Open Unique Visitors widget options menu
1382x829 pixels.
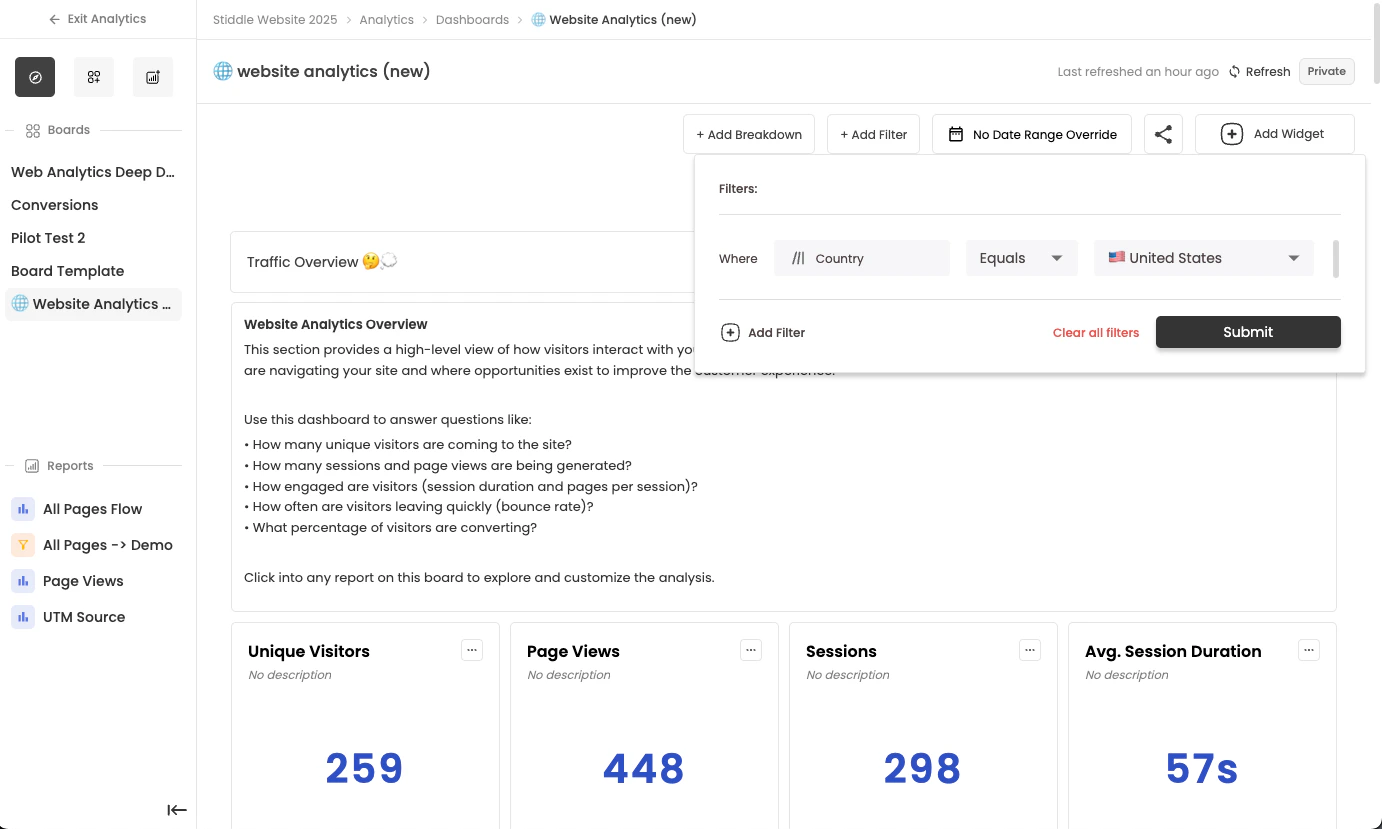coord(472,650)
